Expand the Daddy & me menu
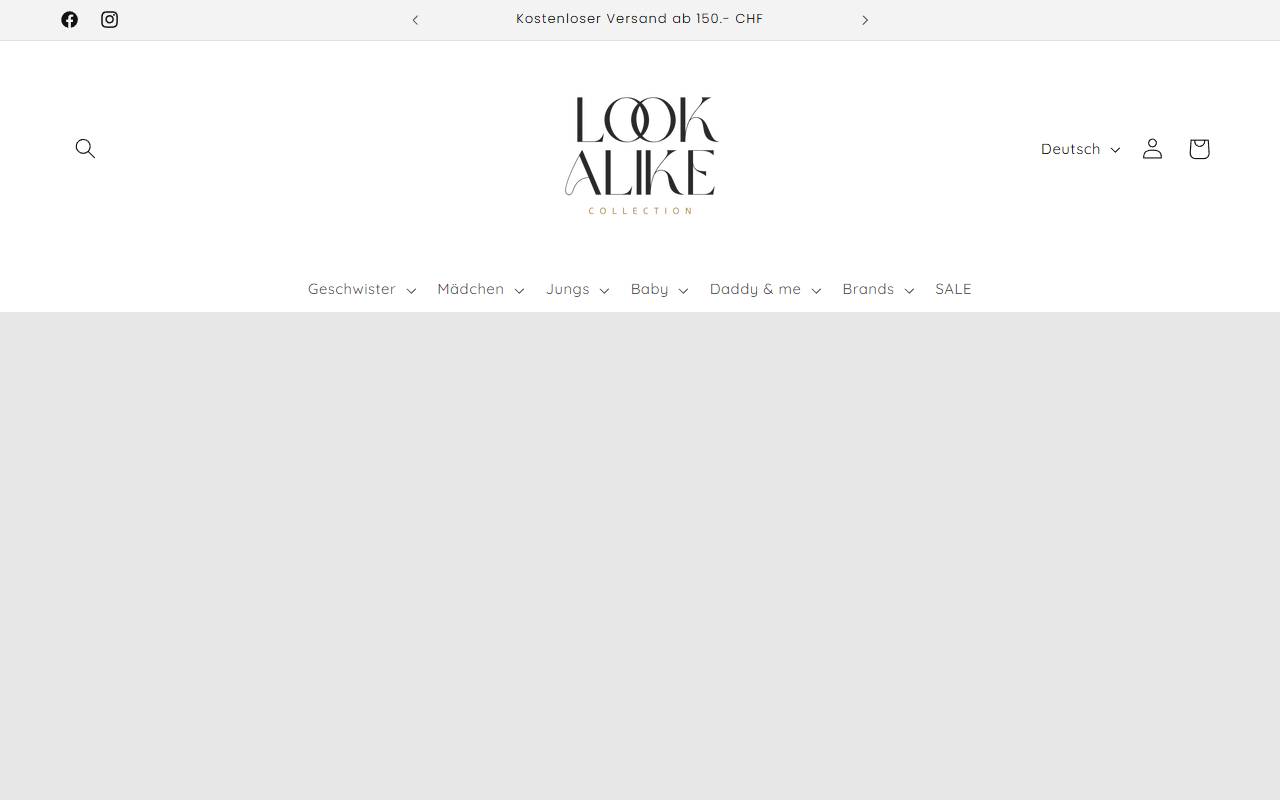Screen dimensions: 1280x800 point(766,289)
